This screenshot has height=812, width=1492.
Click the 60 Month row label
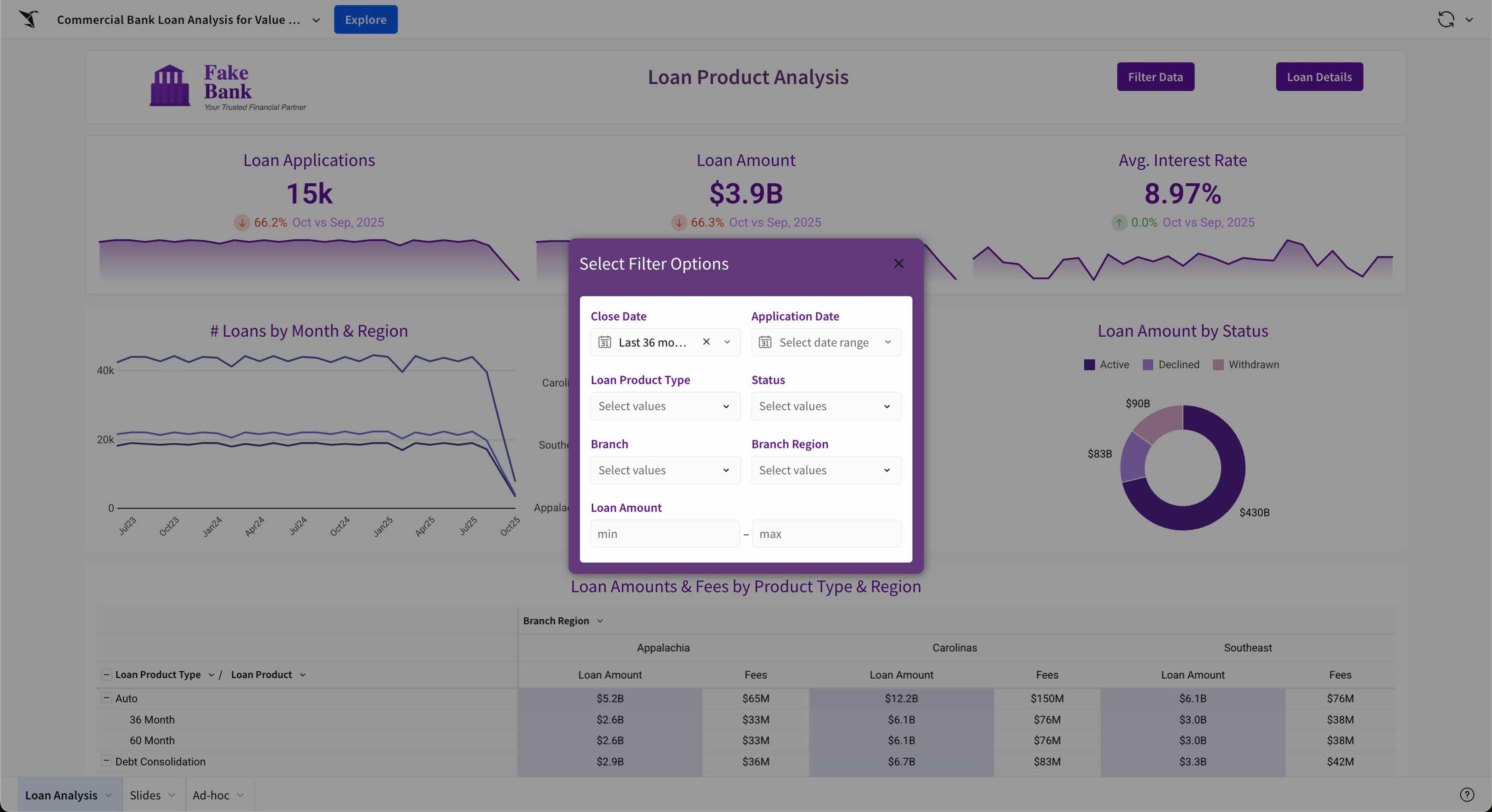point(152,740)
